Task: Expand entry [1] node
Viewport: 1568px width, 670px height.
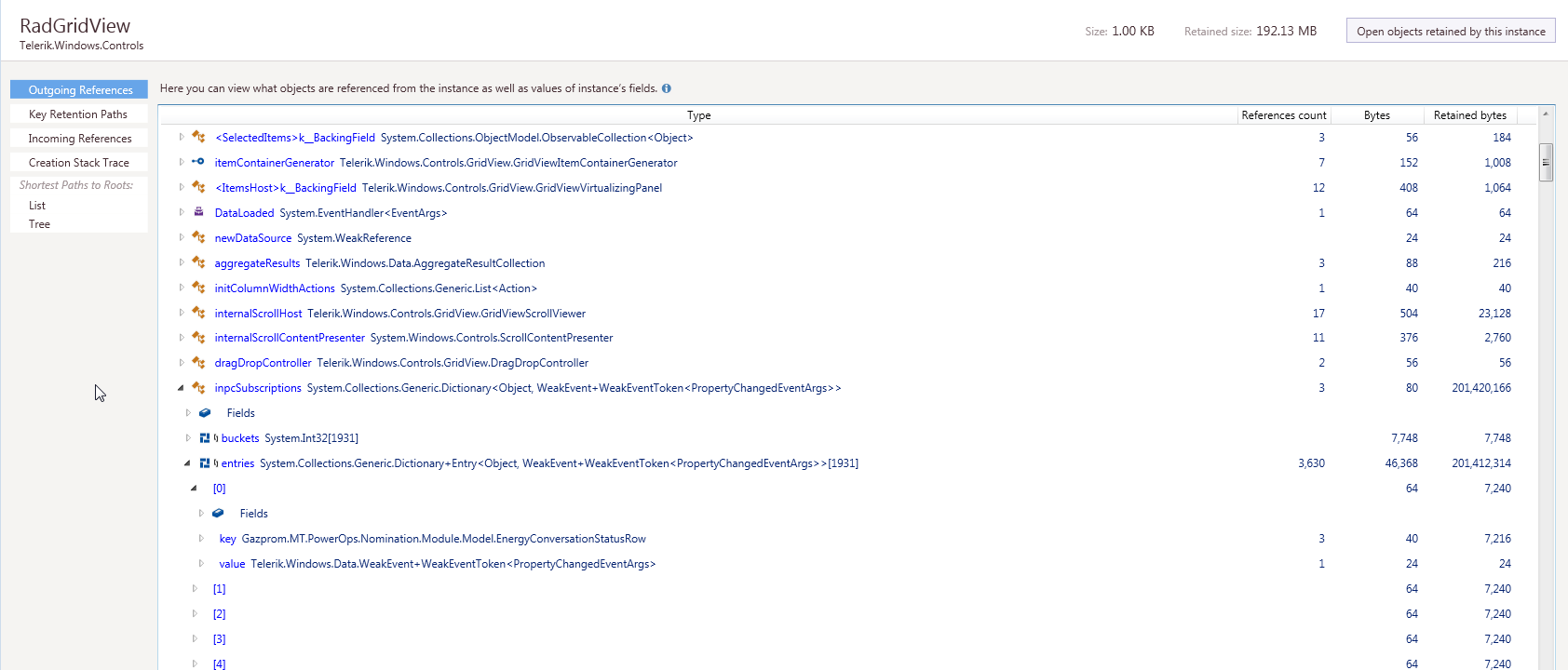Action: coord(195,588)
